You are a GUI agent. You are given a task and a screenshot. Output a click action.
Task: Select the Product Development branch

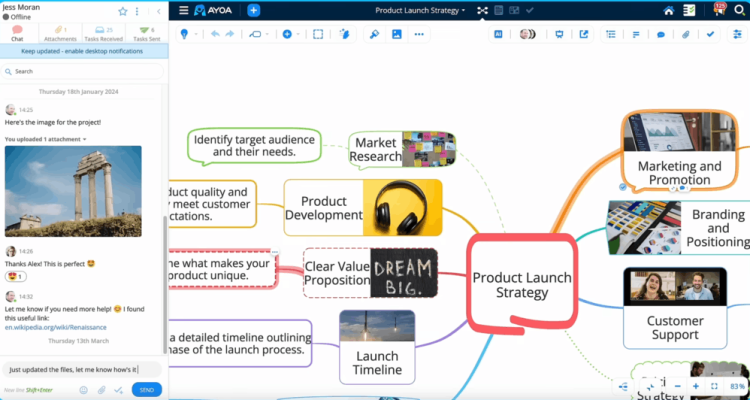click(363, 208)
